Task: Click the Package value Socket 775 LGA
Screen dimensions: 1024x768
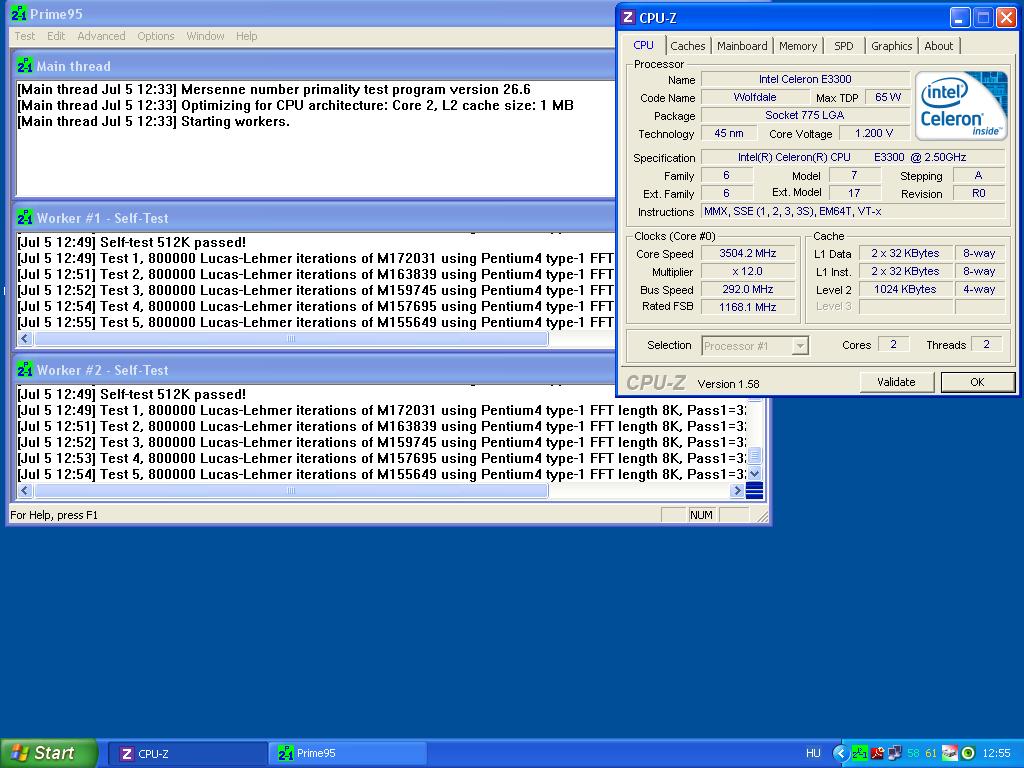Action: pyautogui.click(x=805, y=115)
